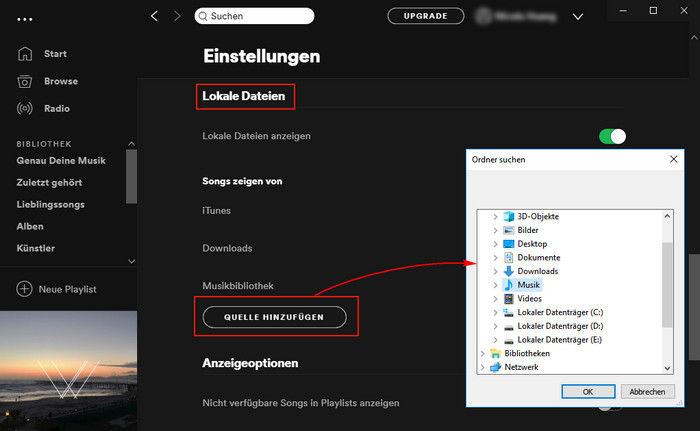Open Künstler in library
700x431 pixels.
36,248
